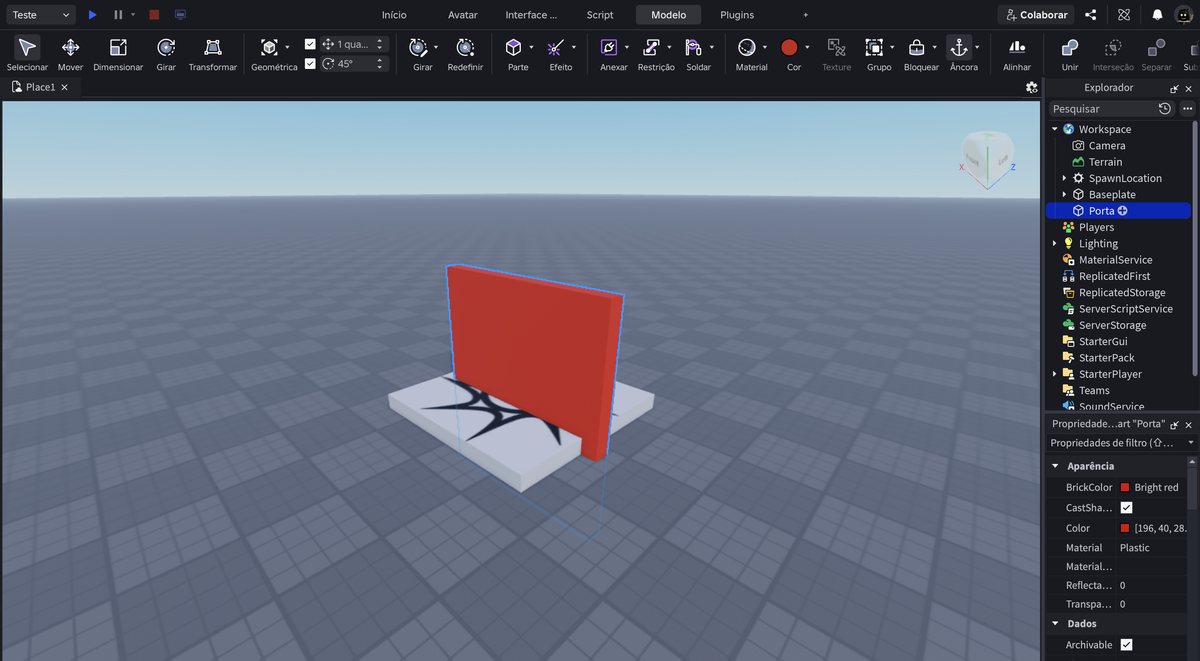Click the Pause playback button
The height and width of the screenshot is (661, 1200).
(x=118, y=15)
